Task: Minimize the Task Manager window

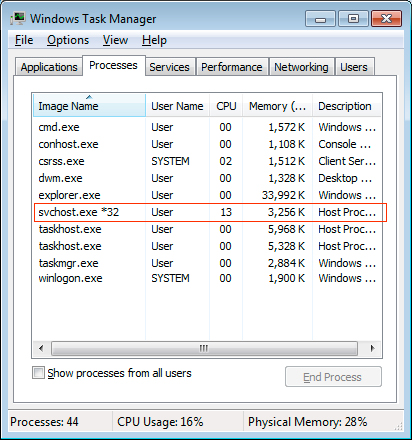Action: coord(320,19)
